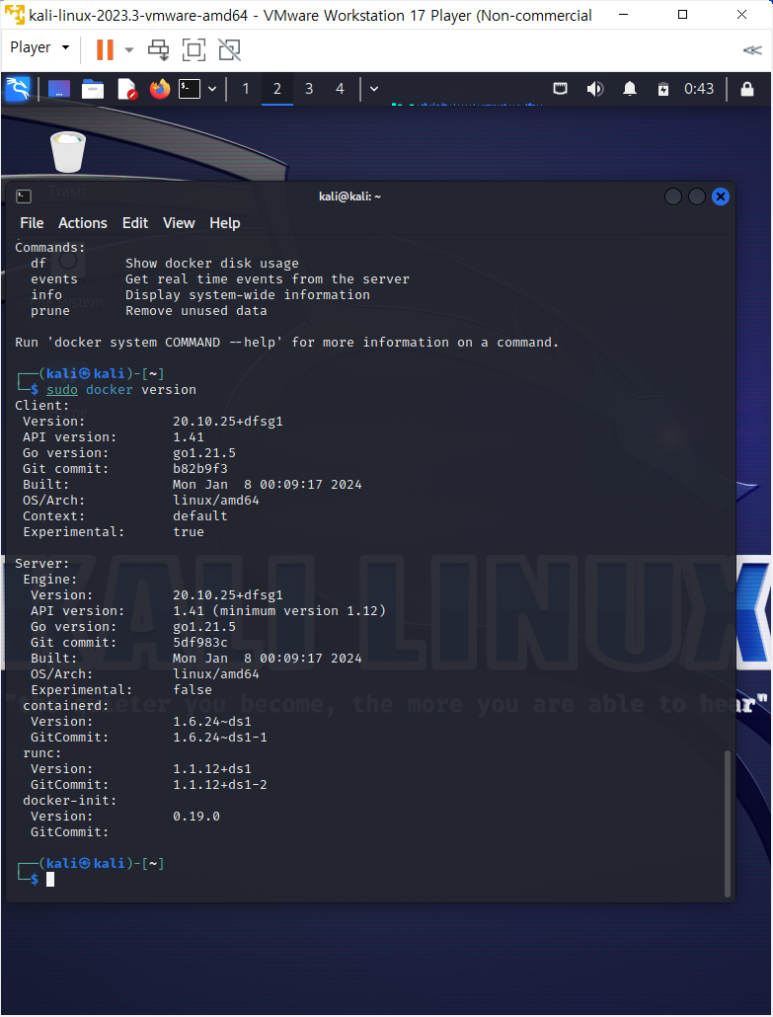Click the 0:43 panel clock
Viewport: 773px width, 1017px height.
699,89
